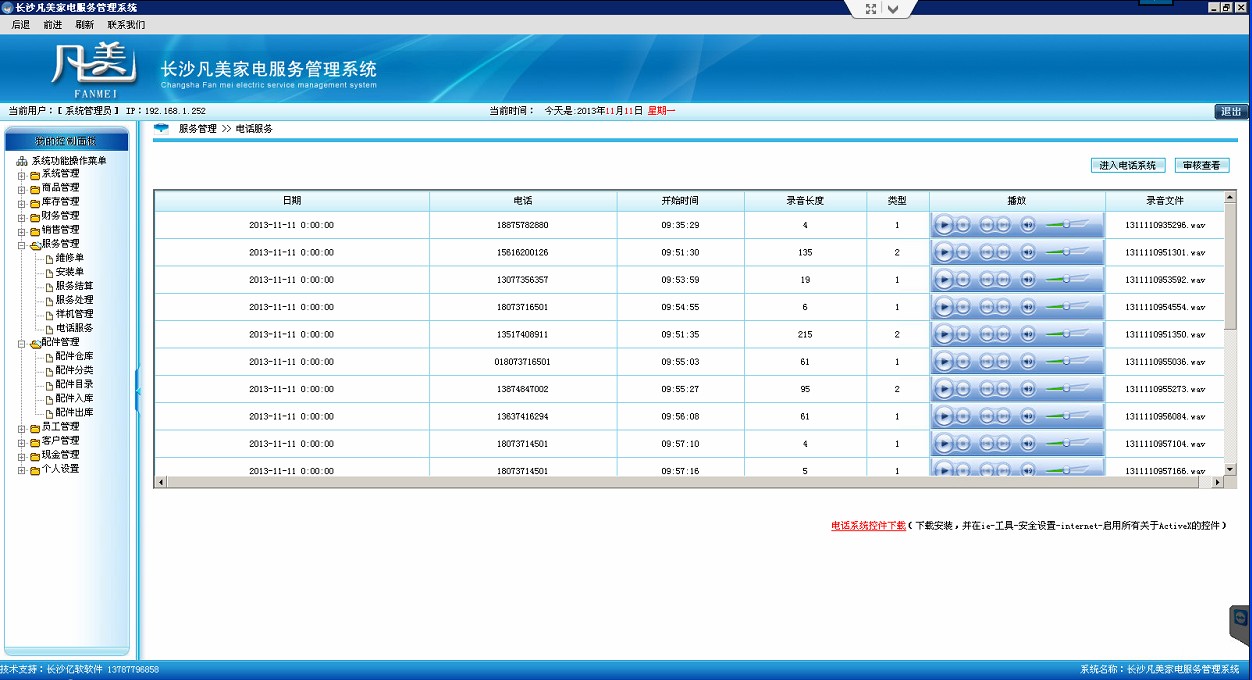Image resolution: width=1252 pixels, height=680 pixels.
Task: Expand the 系统管理 tree node
Action: point(21,174)
